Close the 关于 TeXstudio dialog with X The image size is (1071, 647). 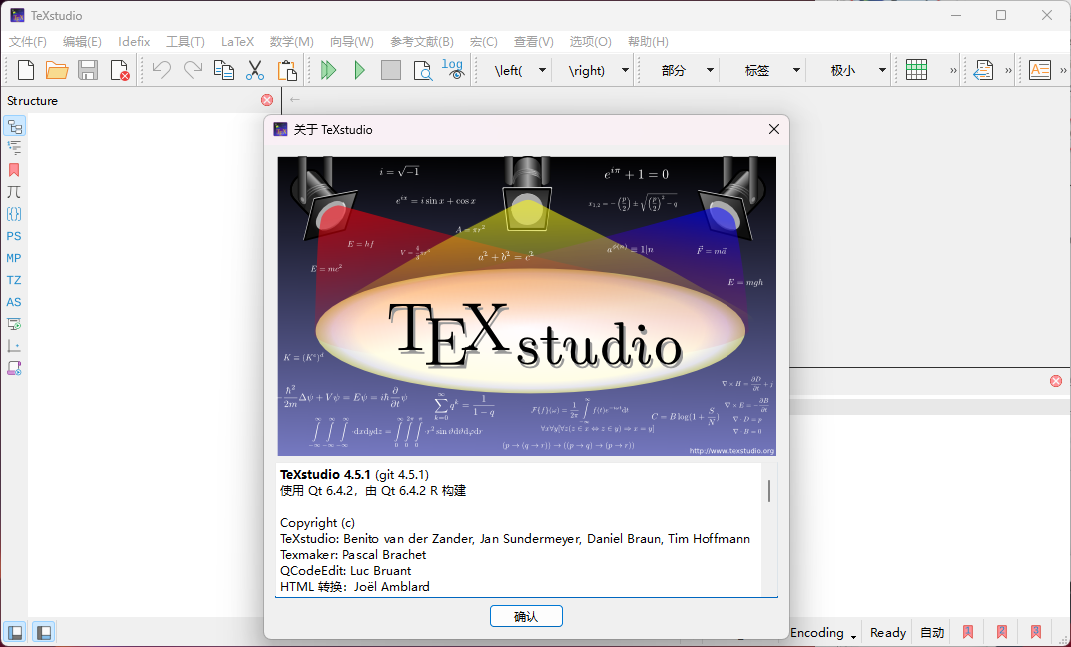click(x=773, y=129)
